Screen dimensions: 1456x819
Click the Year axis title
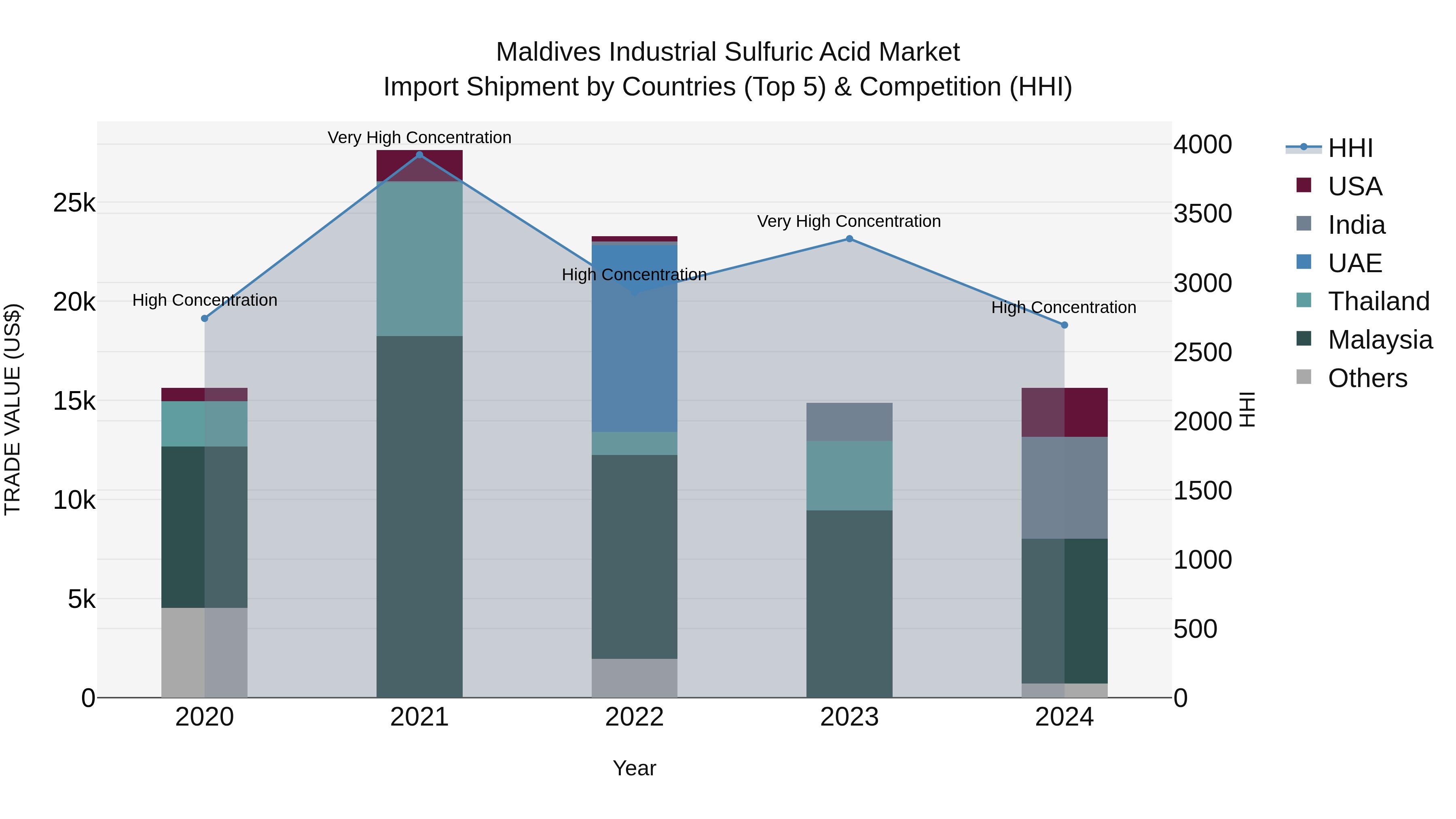(634, 769)
